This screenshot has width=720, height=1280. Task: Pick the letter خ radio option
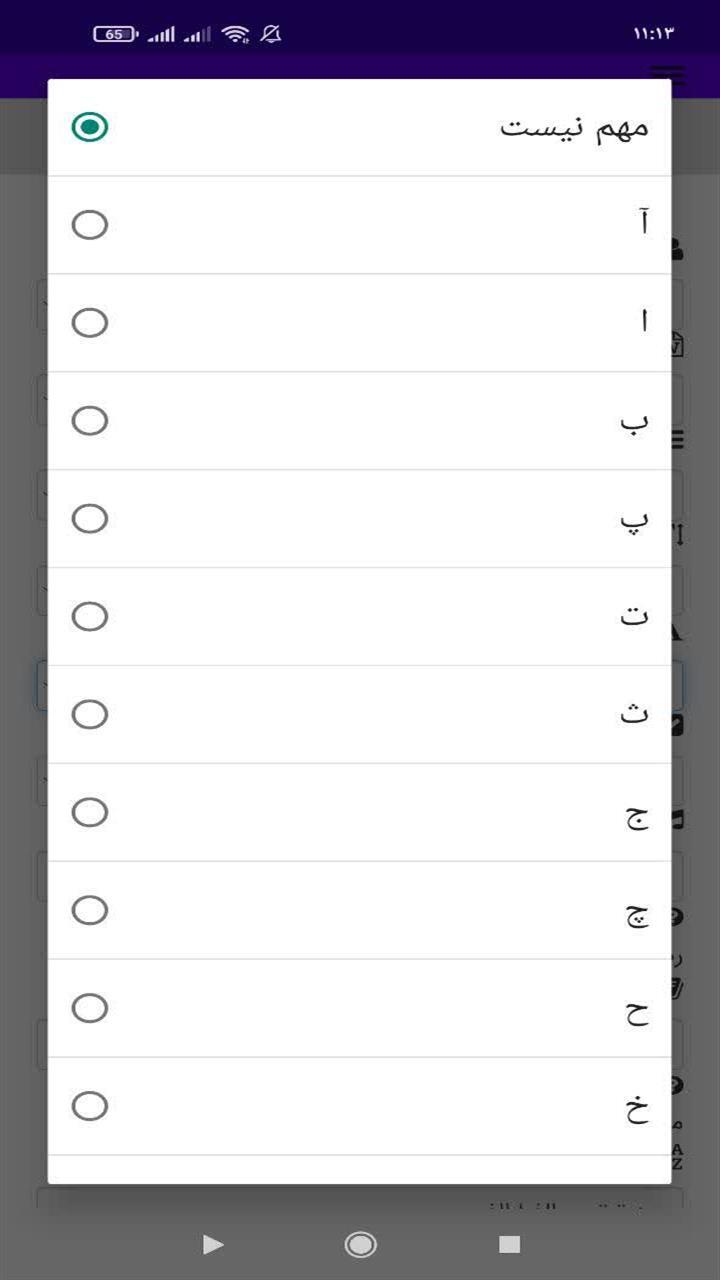pos(90,1106)
